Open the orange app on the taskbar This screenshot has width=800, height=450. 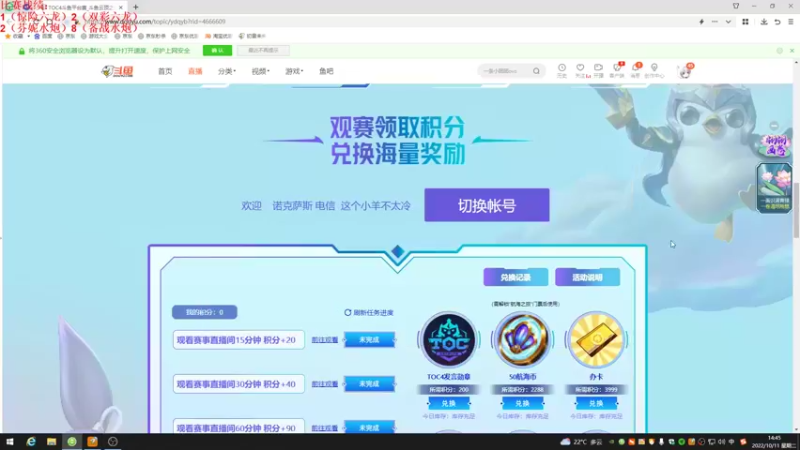(x=92, y=442)
